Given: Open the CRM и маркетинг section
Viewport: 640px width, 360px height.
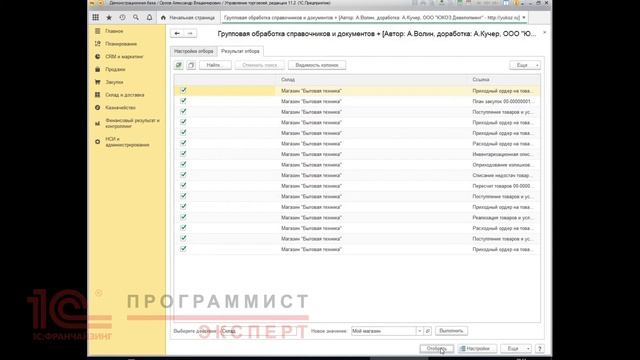Looking at the screenshot, I should coord(124,57).
